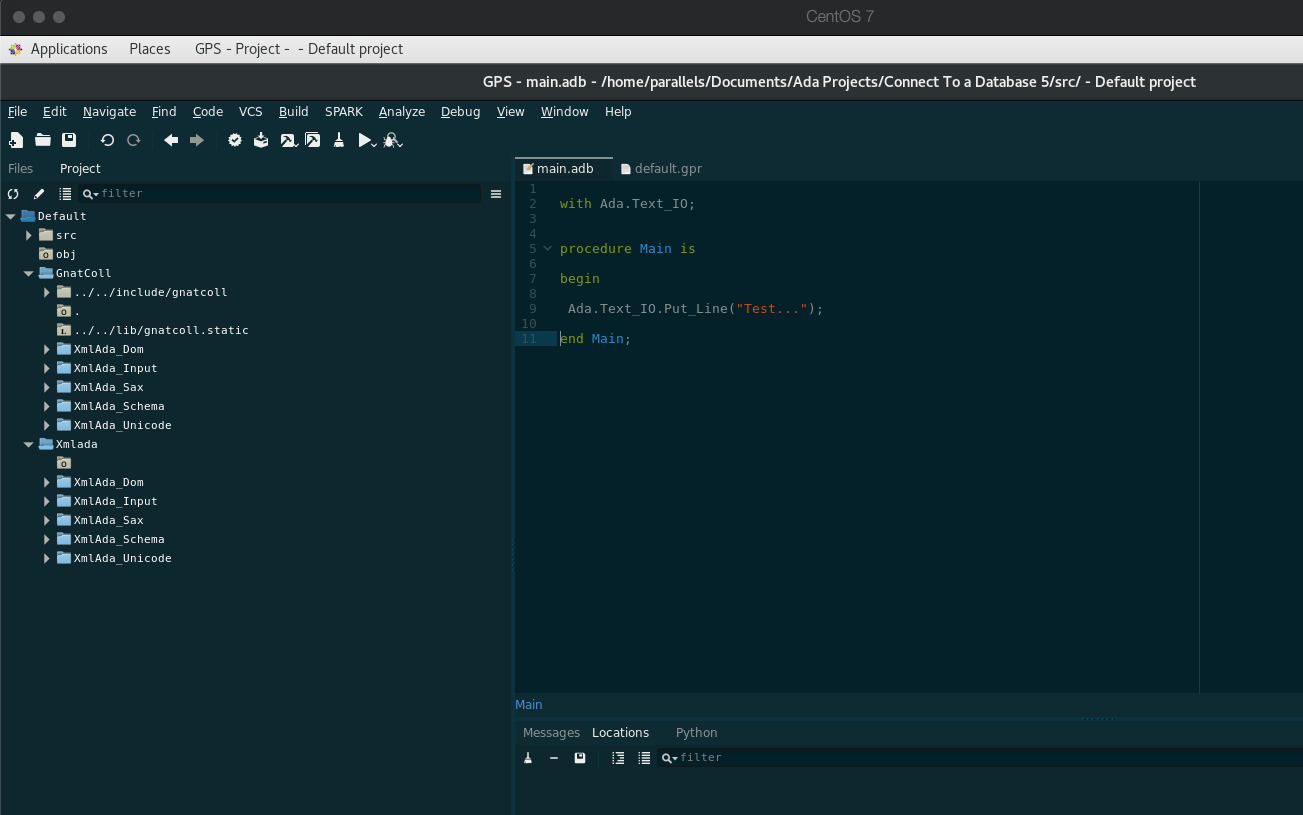Viewport: 1303px width, 815px height.
Task: Start the debugger with the bug icon
Action: [392, 141]
